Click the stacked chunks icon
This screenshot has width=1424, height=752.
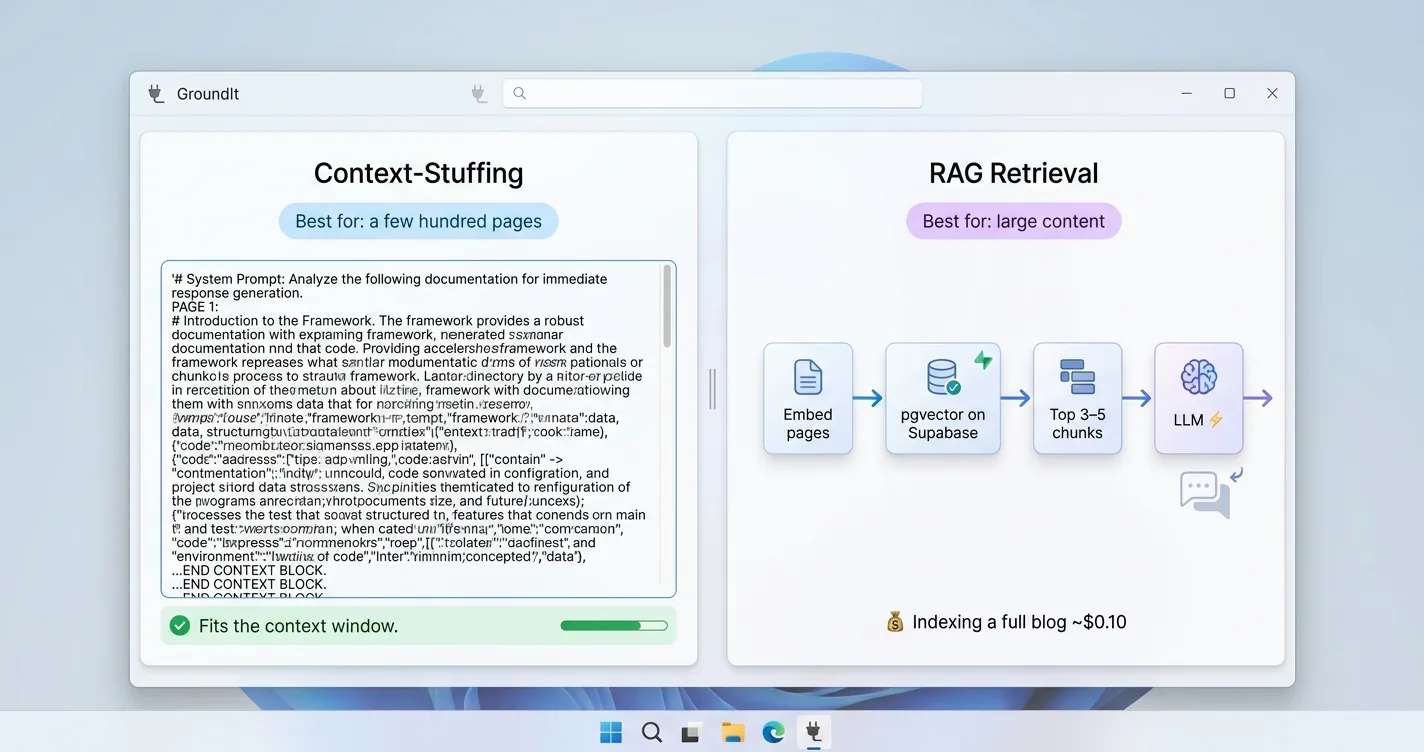[x=1077, y=377]
